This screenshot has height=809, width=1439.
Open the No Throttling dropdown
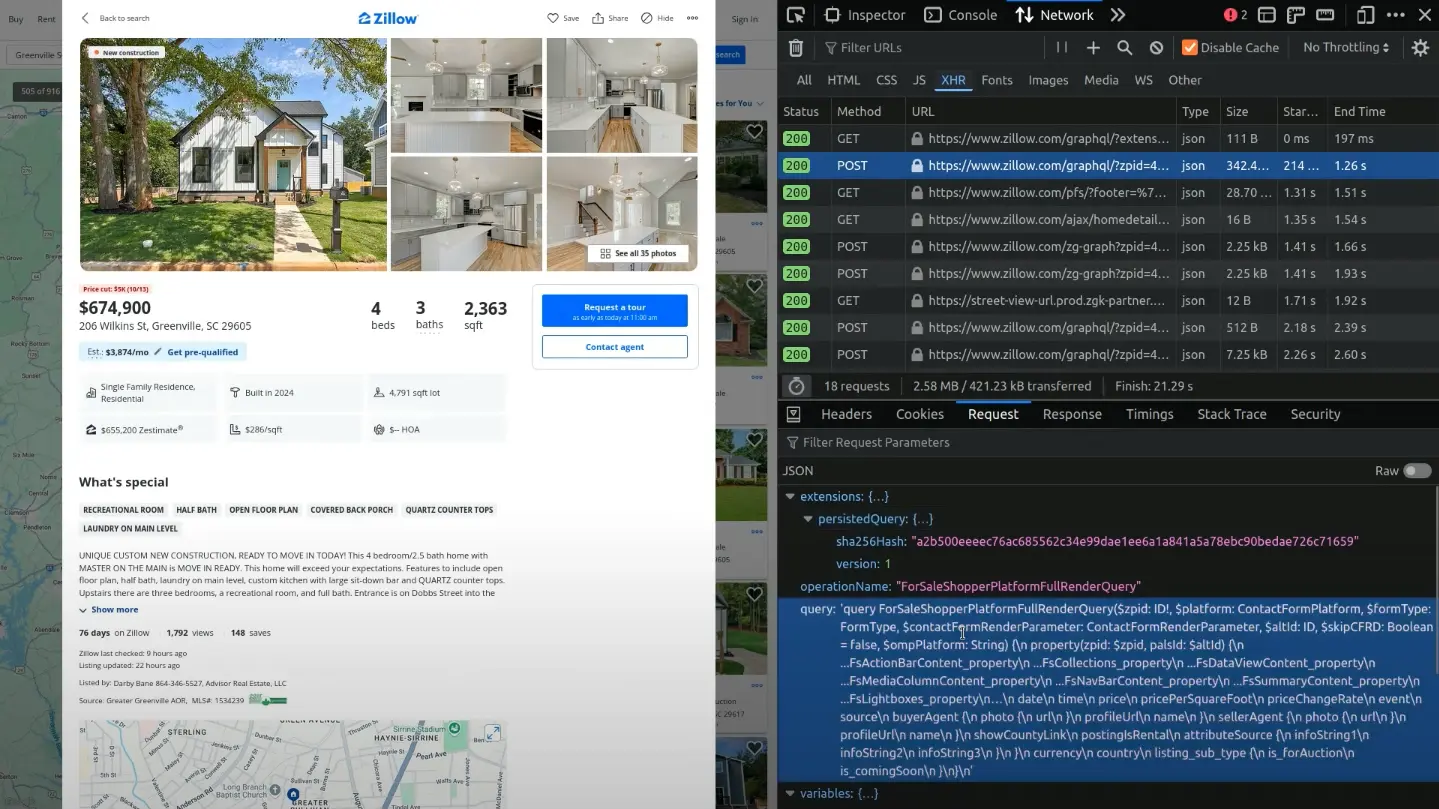(x=1345, y=48)
